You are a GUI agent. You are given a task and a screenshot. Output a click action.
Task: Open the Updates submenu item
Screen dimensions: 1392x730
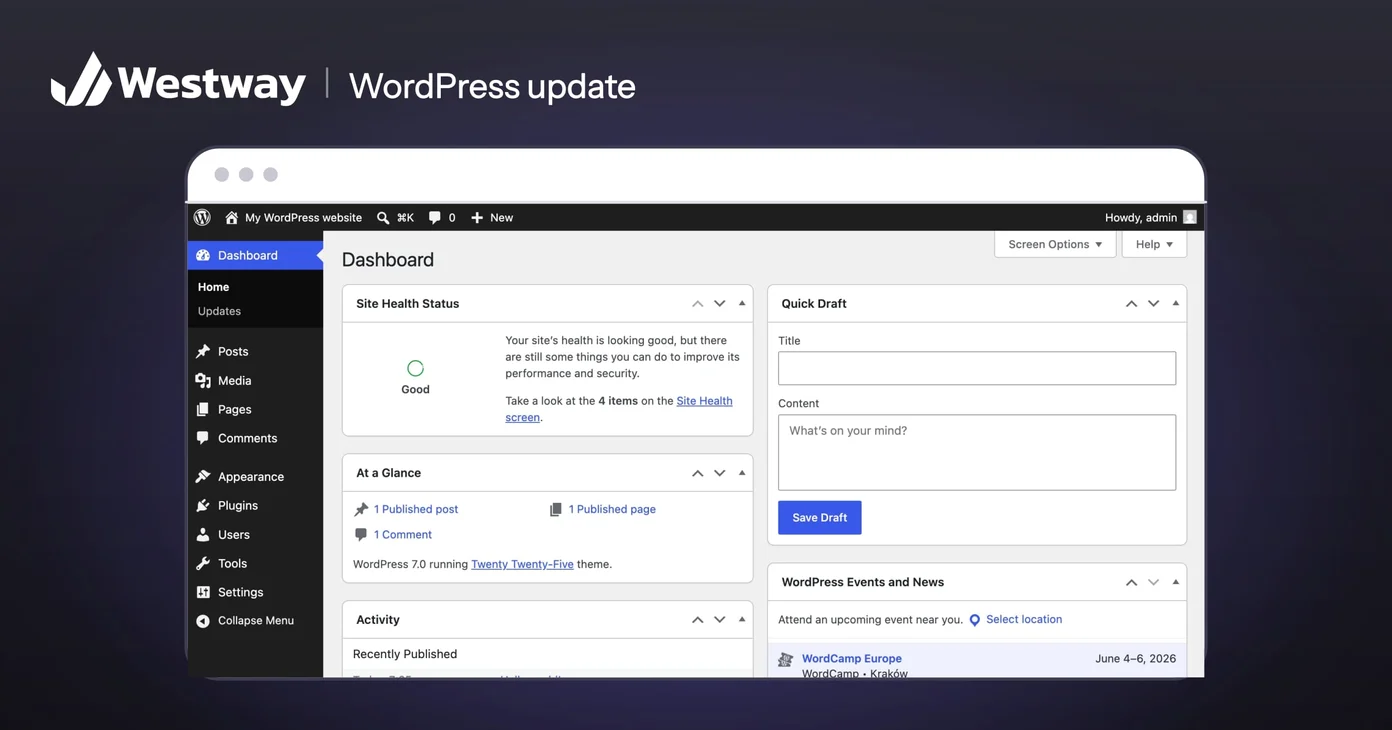[219, 311]
